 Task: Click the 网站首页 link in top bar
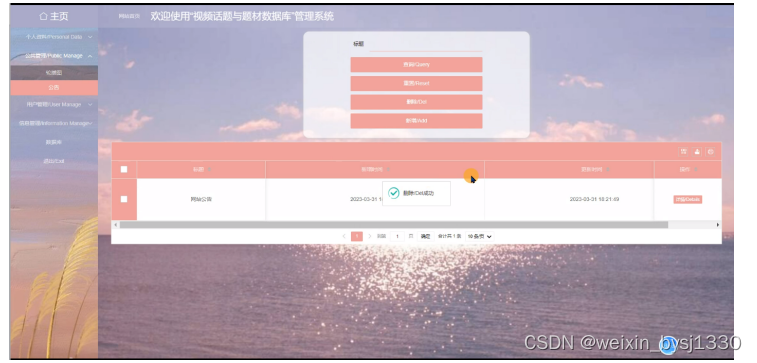pyautogui.click(x=129, y=16)
